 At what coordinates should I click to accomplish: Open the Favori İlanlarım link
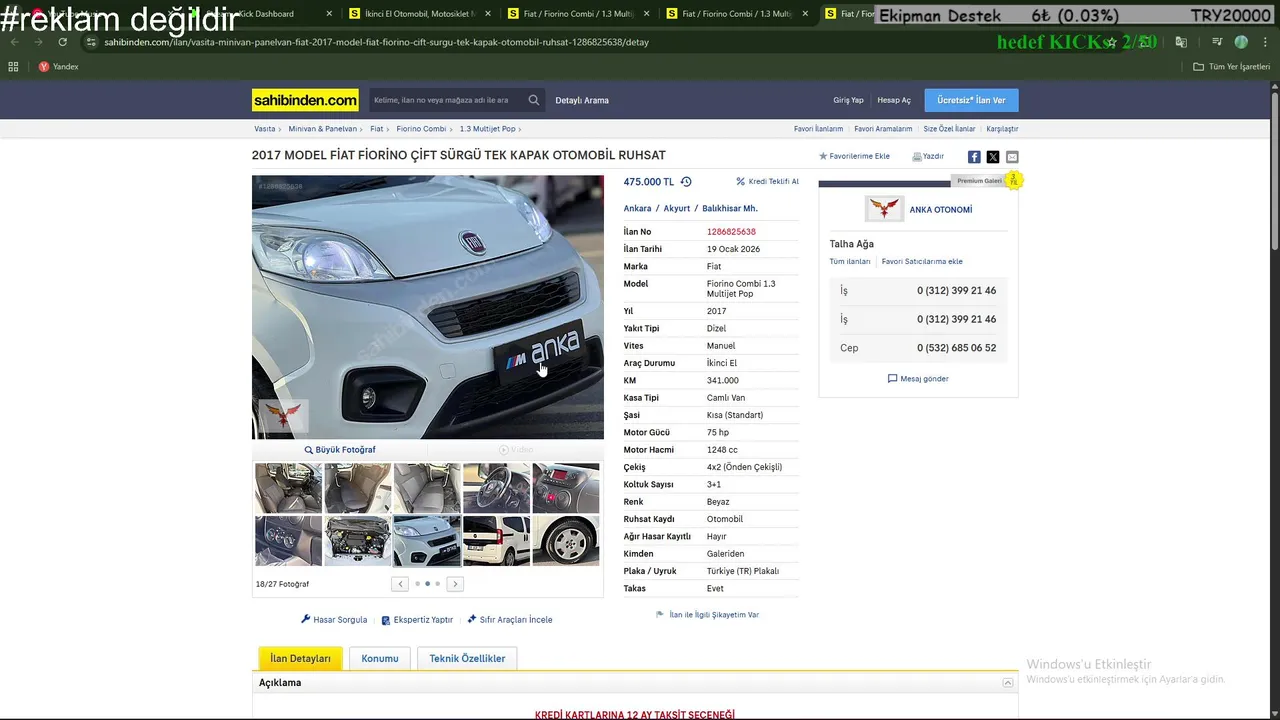[x=818, y=129]
